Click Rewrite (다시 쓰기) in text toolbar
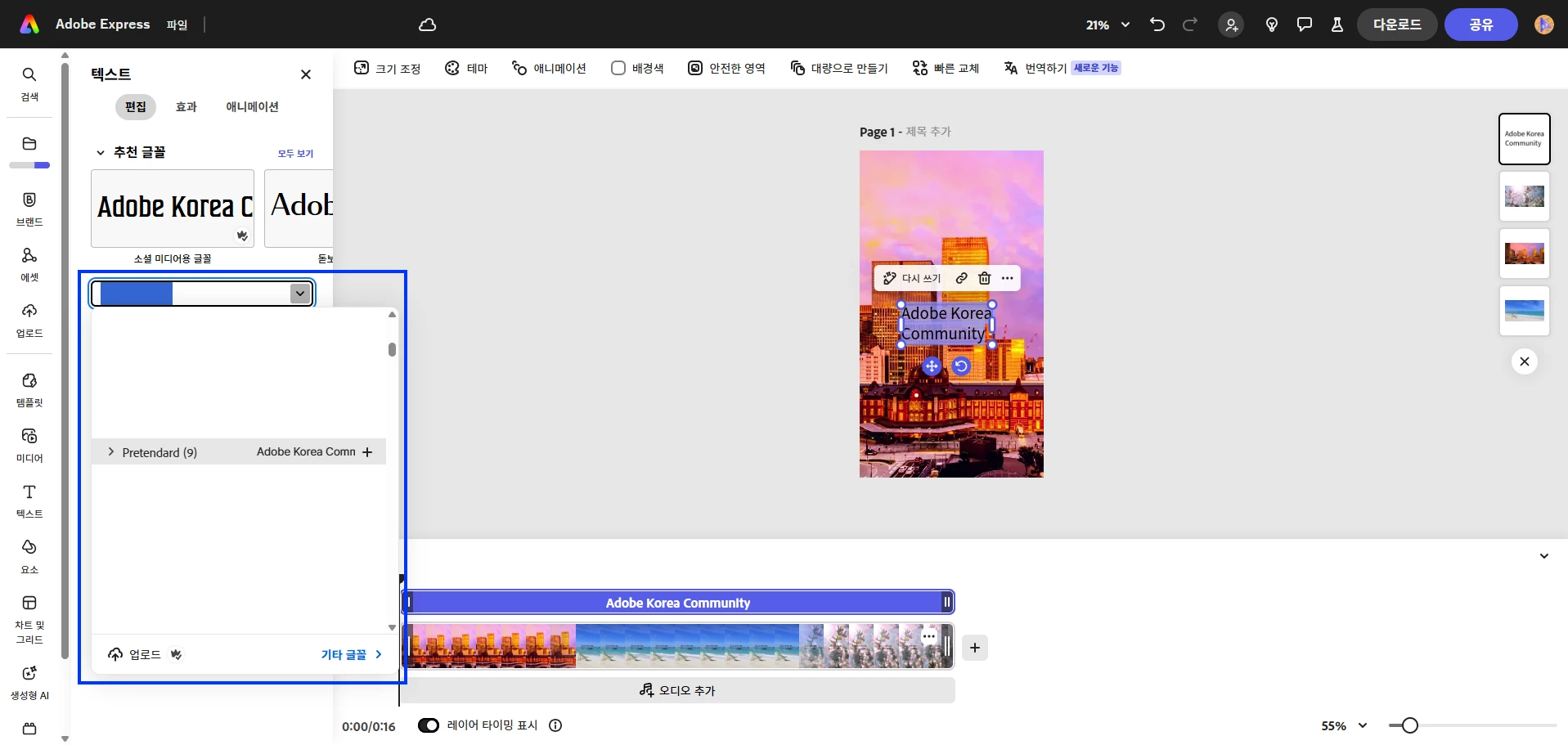The width and height of the screenshot is (1568, 745). [x=912, y=278]
